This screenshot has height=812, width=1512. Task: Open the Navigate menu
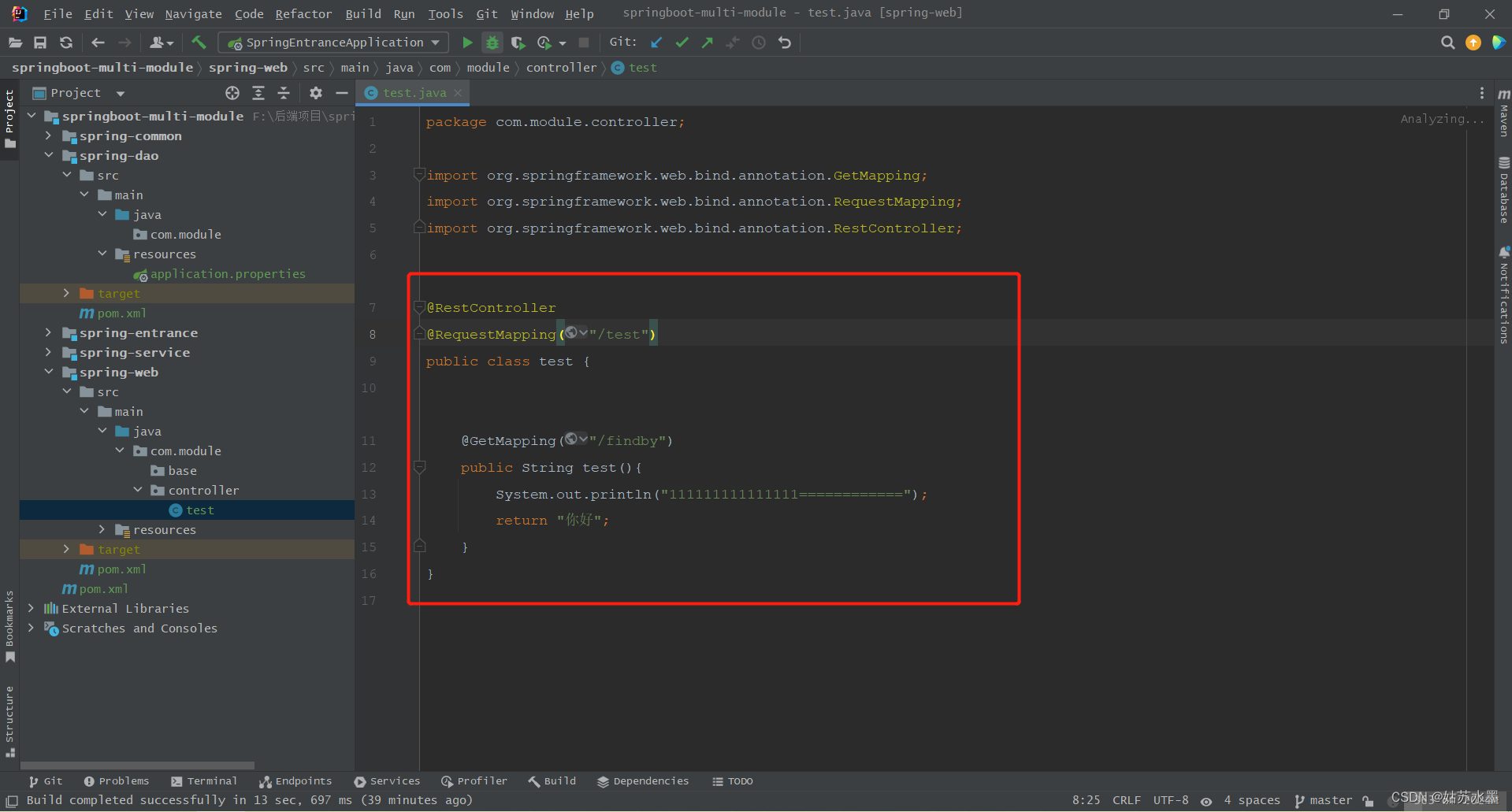(193, 14)
